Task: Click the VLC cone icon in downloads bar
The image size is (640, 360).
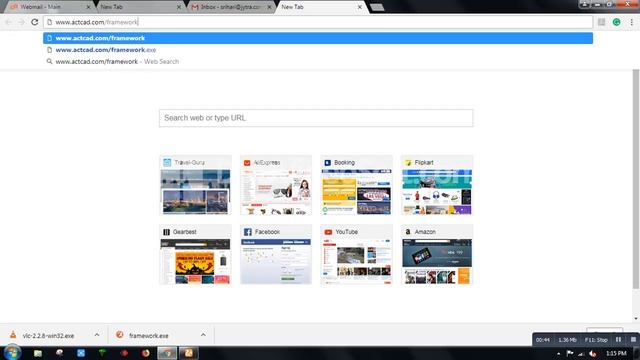Action: click(x=13, y=335)
